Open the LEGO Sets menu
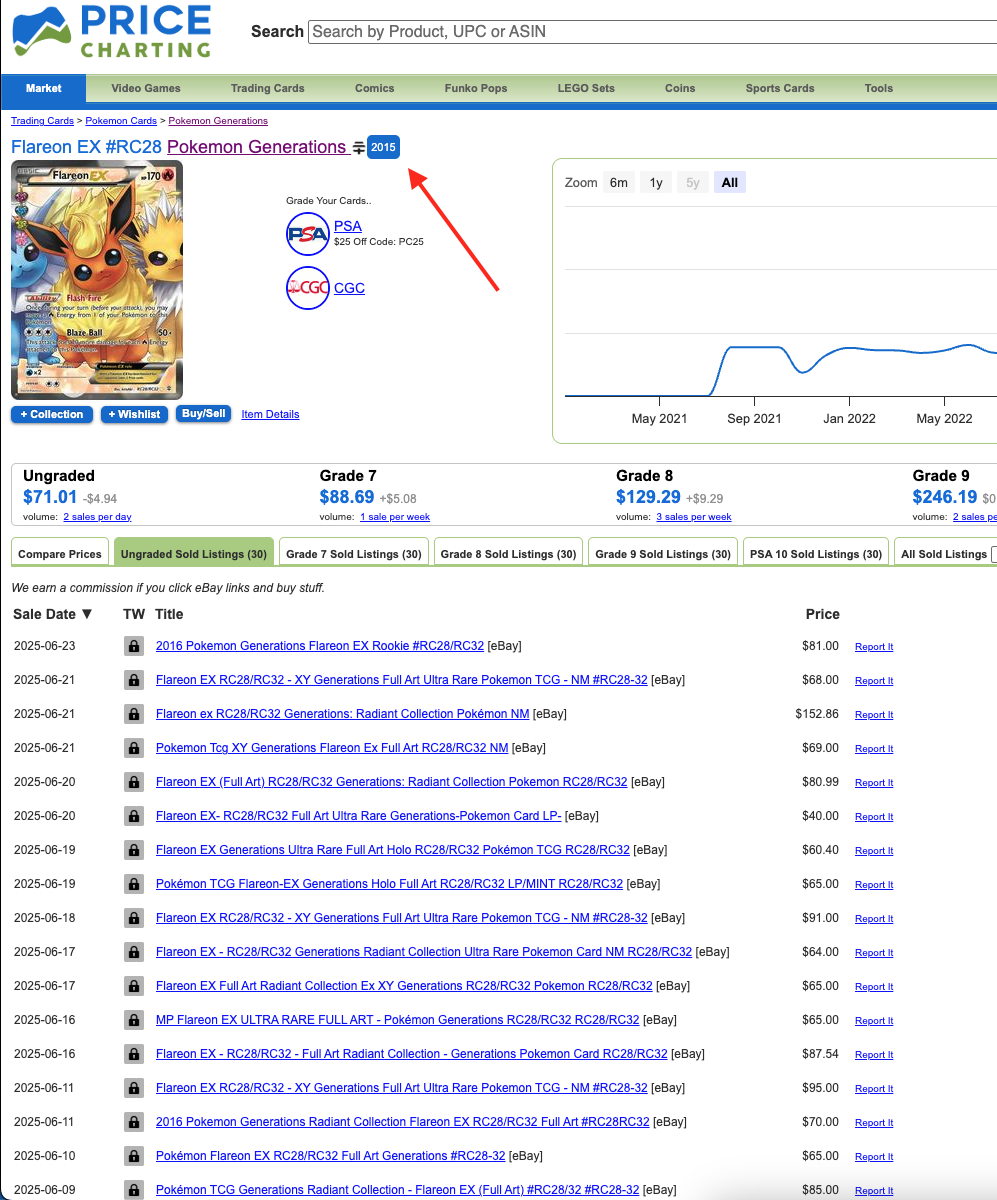997x1200 pixels. [x=586, y=88]
